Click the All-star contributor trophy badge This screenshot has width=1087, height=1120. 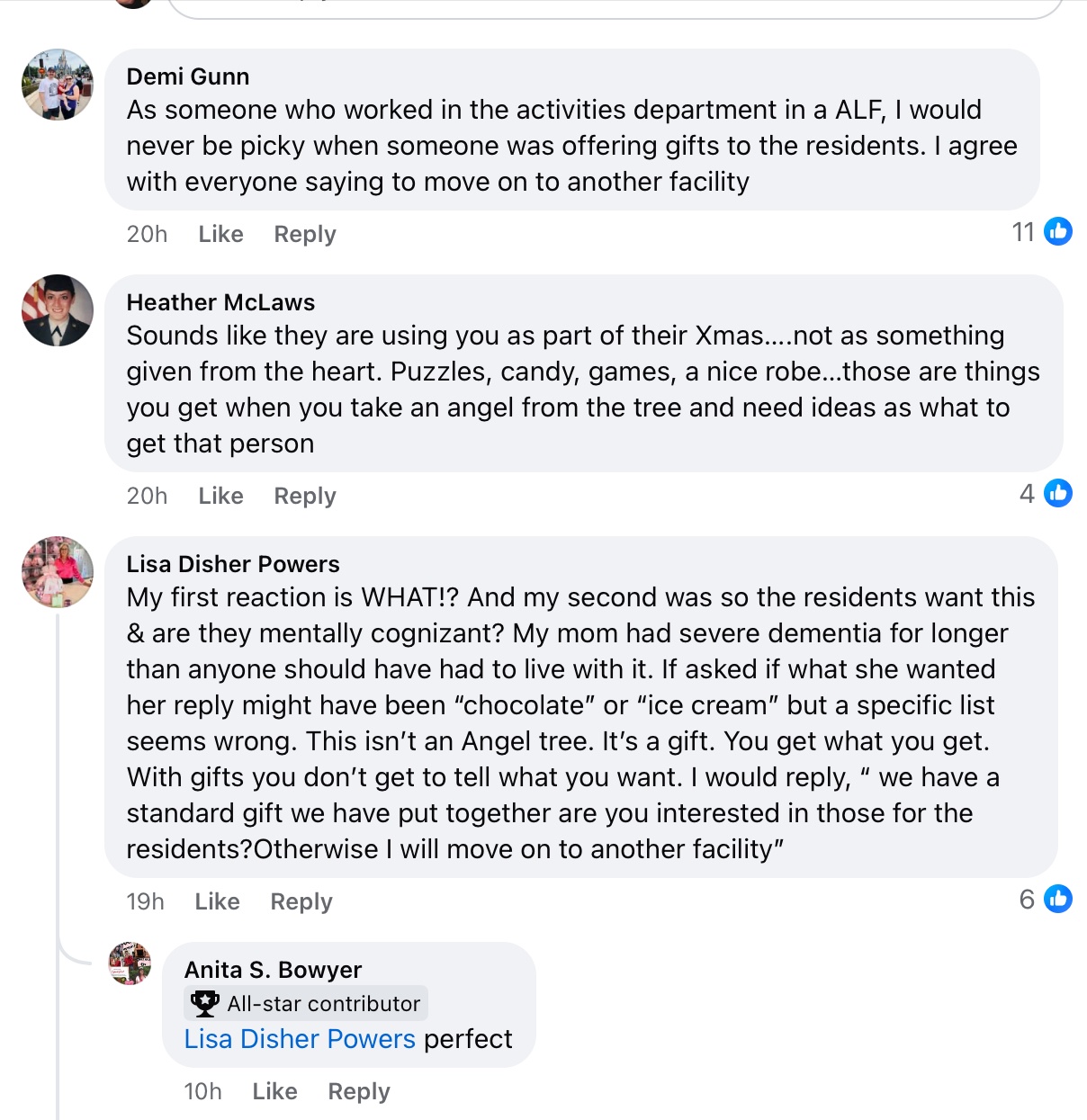tap(205, 1003)
